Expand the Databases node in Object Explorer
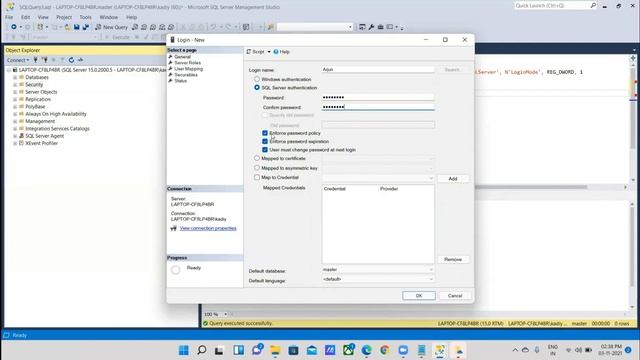640x360 pixels. pos(15,77)
